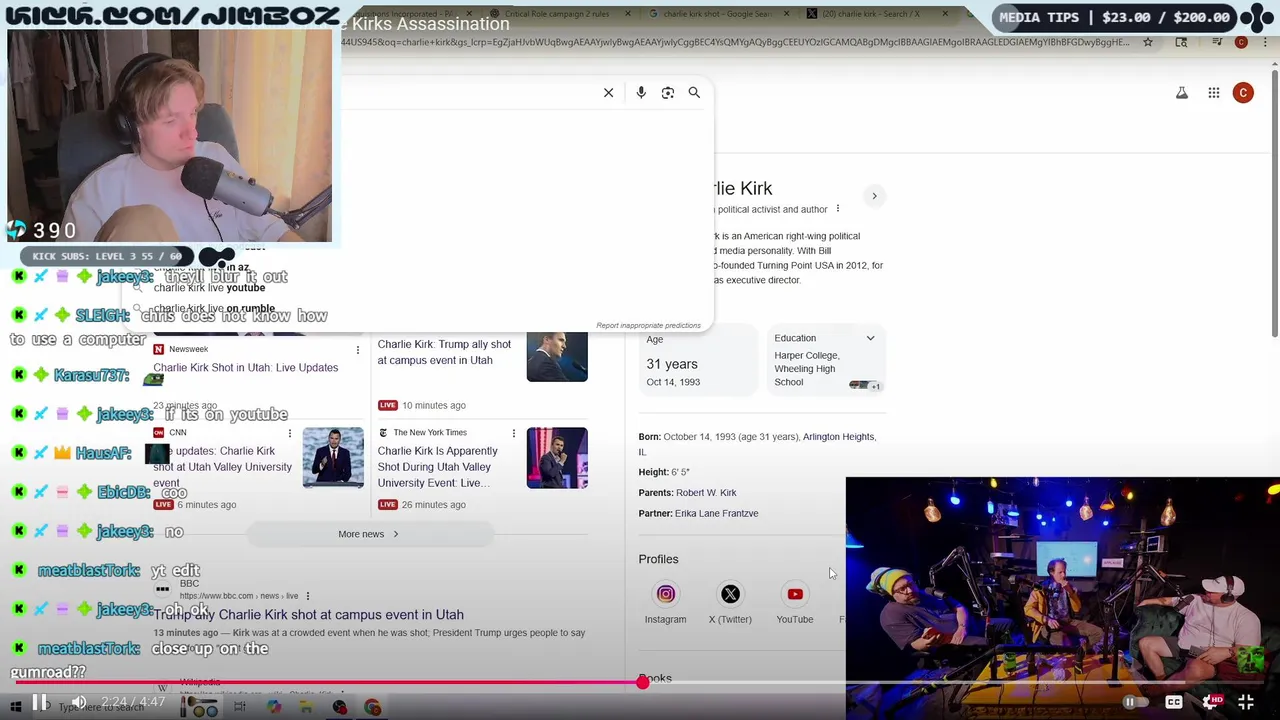Viewport: 1280px width, 720px height.
Task: Click Report inappropriate predictions
Action: coord(648,325)
